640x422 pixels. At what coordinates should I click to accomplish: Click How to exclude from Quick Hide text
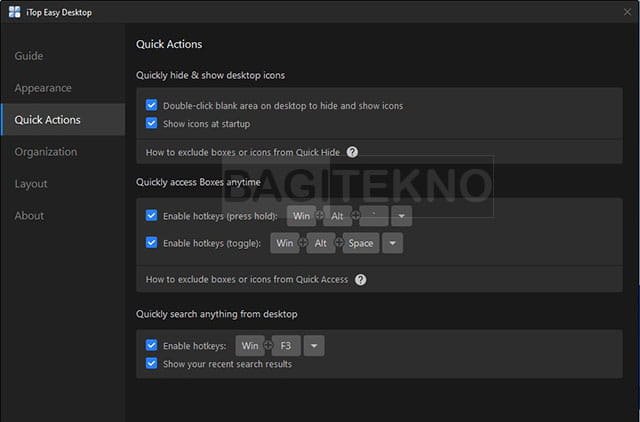[x=243, y=152]
